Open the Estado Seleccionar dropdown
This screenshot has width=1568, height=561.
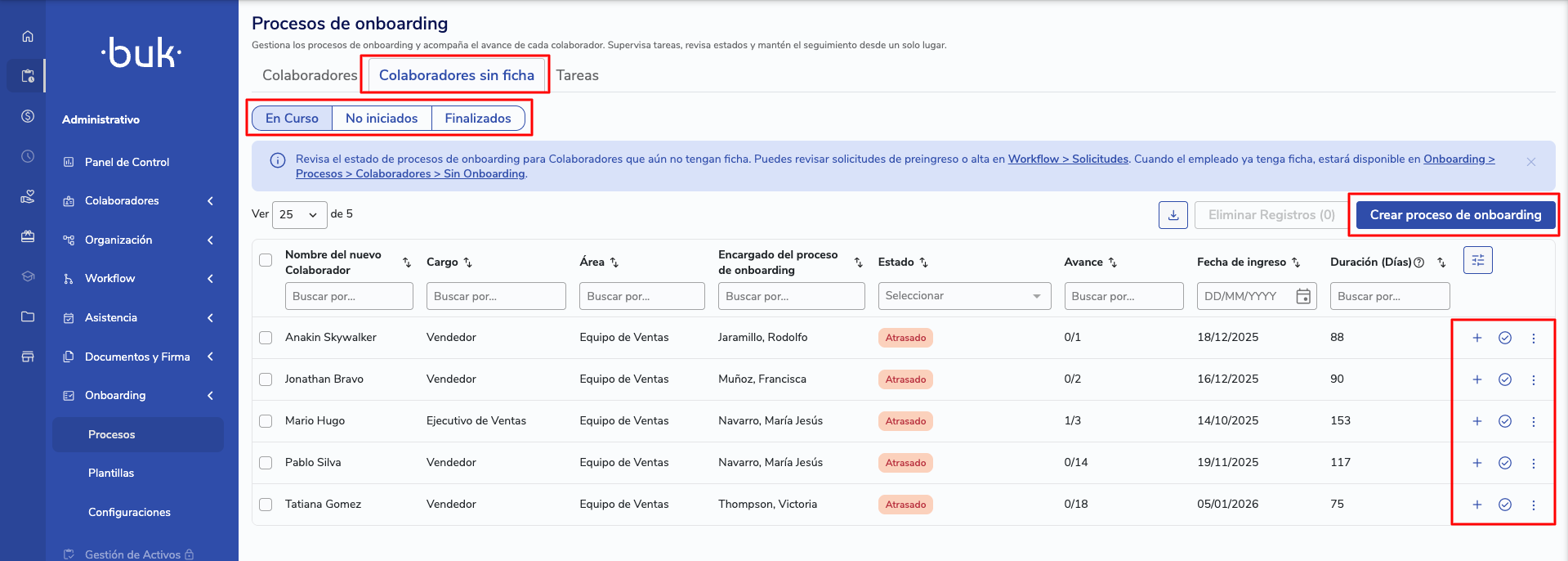[x=963, y=296]
